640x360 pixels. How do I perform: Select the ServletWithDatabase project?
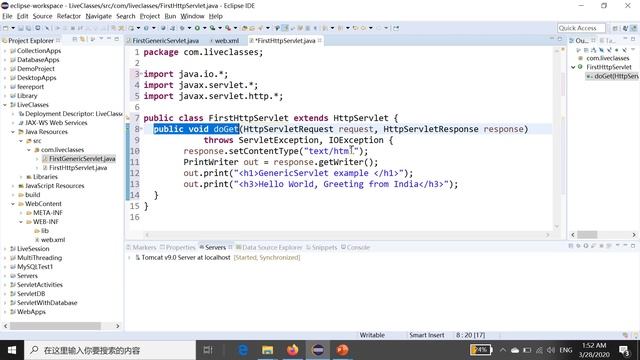click(x=47, y=302)
